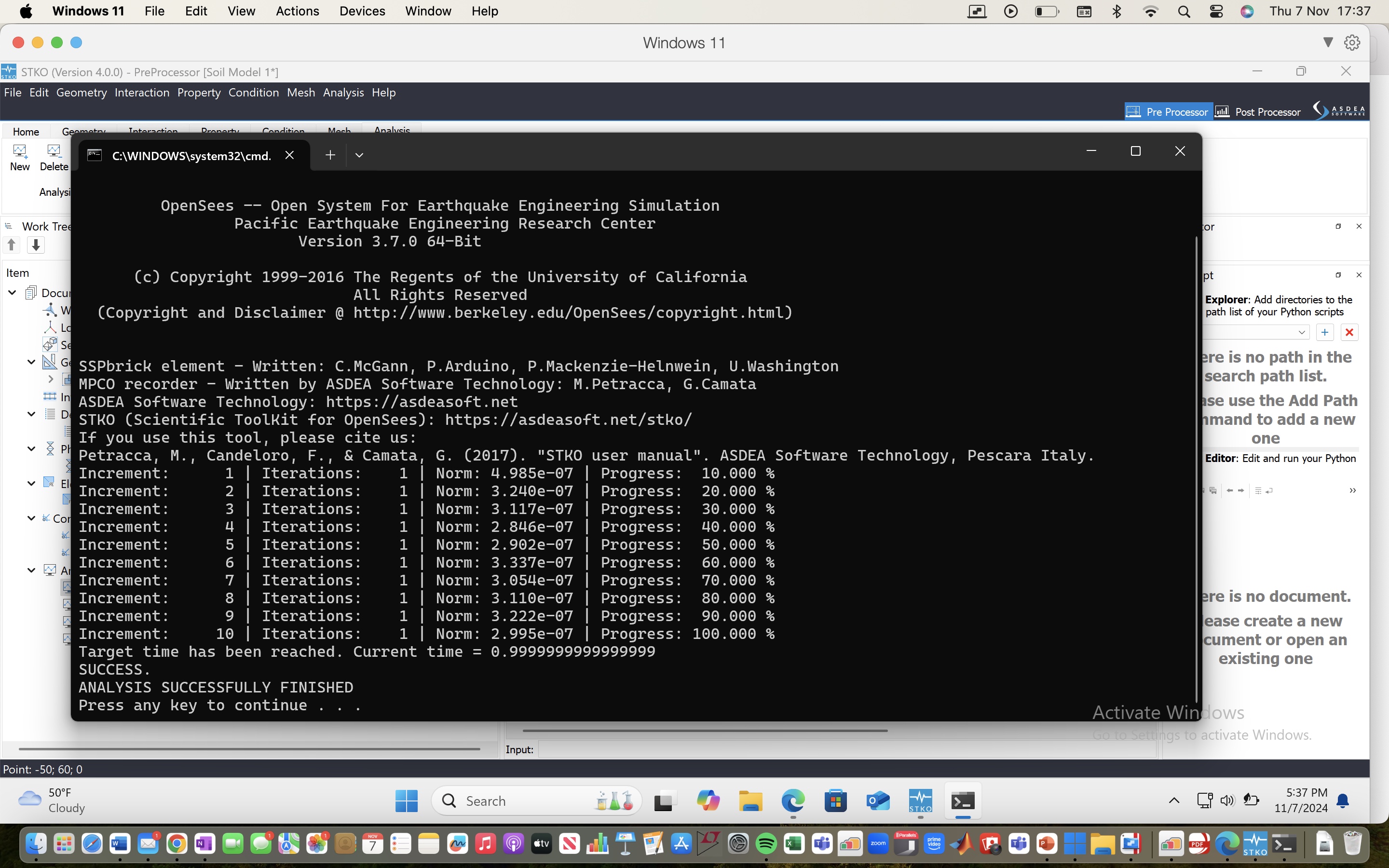The width and height of the screenshot is (1389, 868).
Task: Open the Trash in the macOS Dock
Action: (1352, 843)
